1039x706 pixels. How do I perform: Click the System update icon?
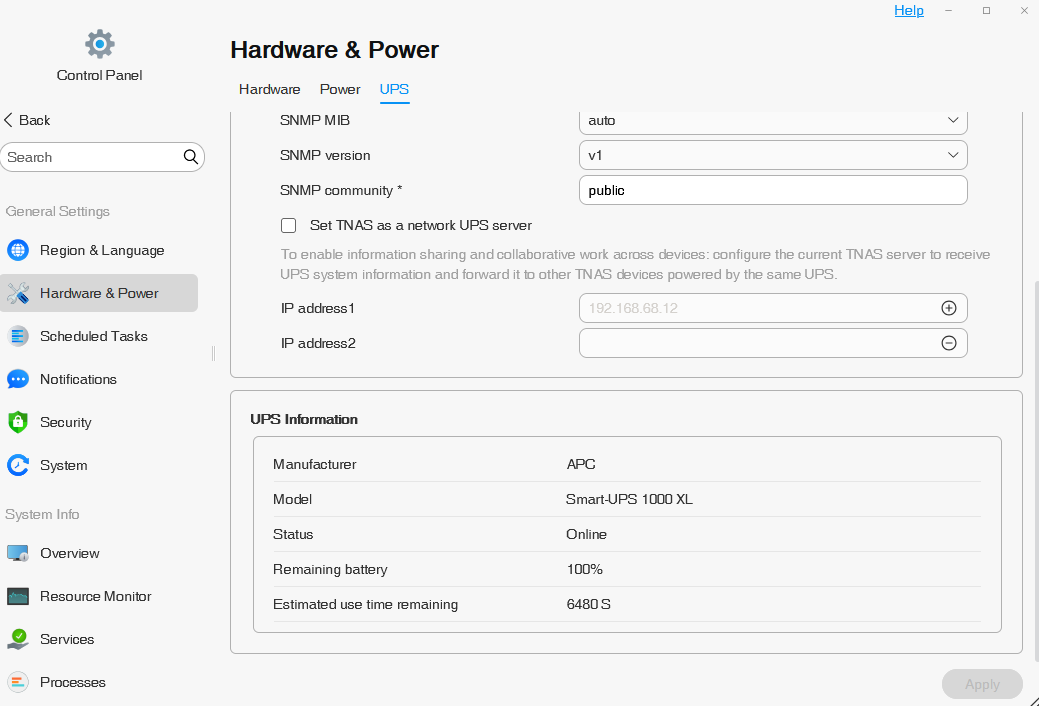coord(18,465)
